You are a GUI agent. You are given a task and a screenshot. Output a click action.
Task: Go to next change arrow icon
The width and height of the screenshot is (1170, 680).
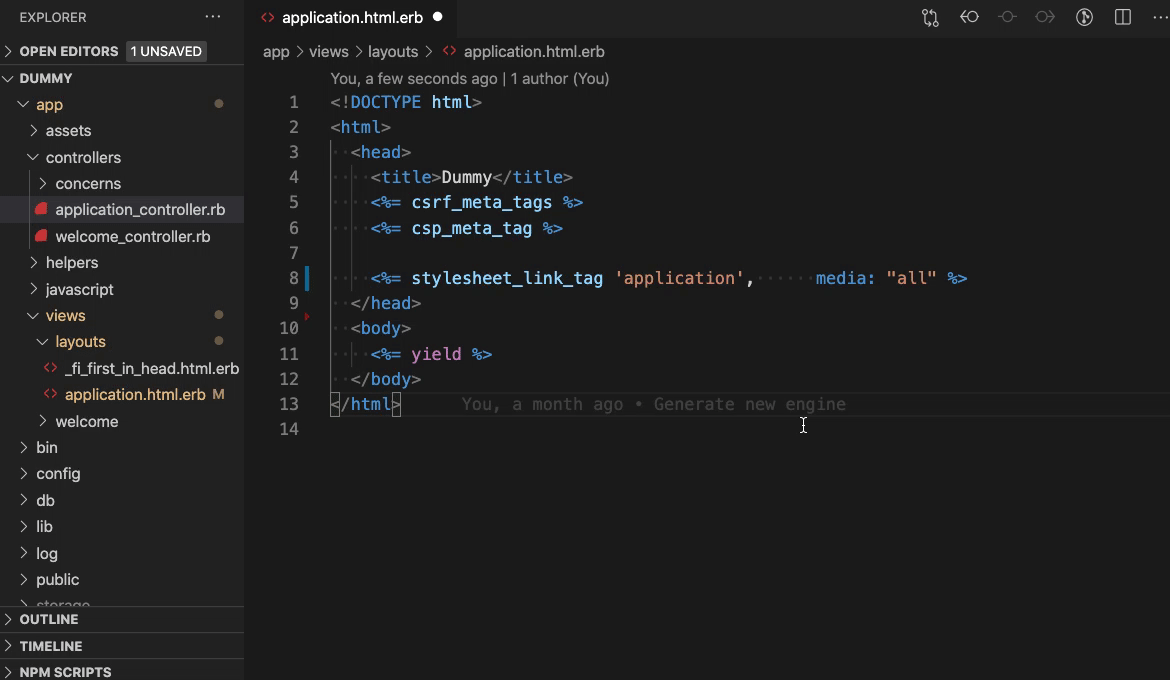click(x=1044, y=16)
